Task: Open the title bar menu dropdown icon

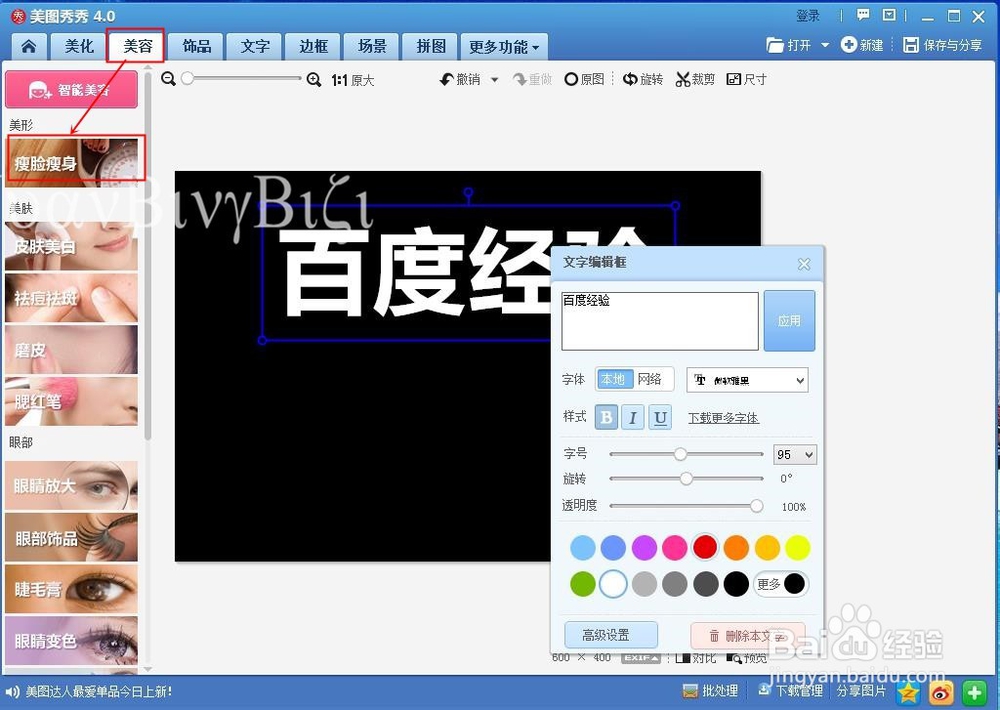Action: click(x=889, y=15)
